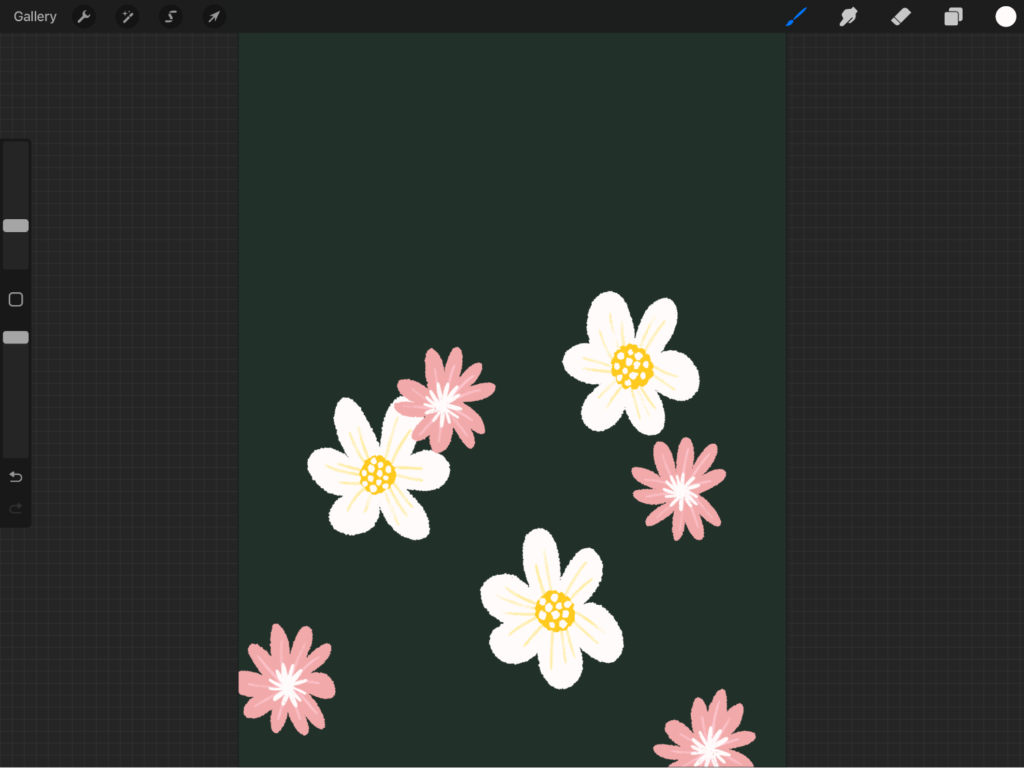Open the Layers panel
Screen dimensions: 1024x768
coord(953,16)
